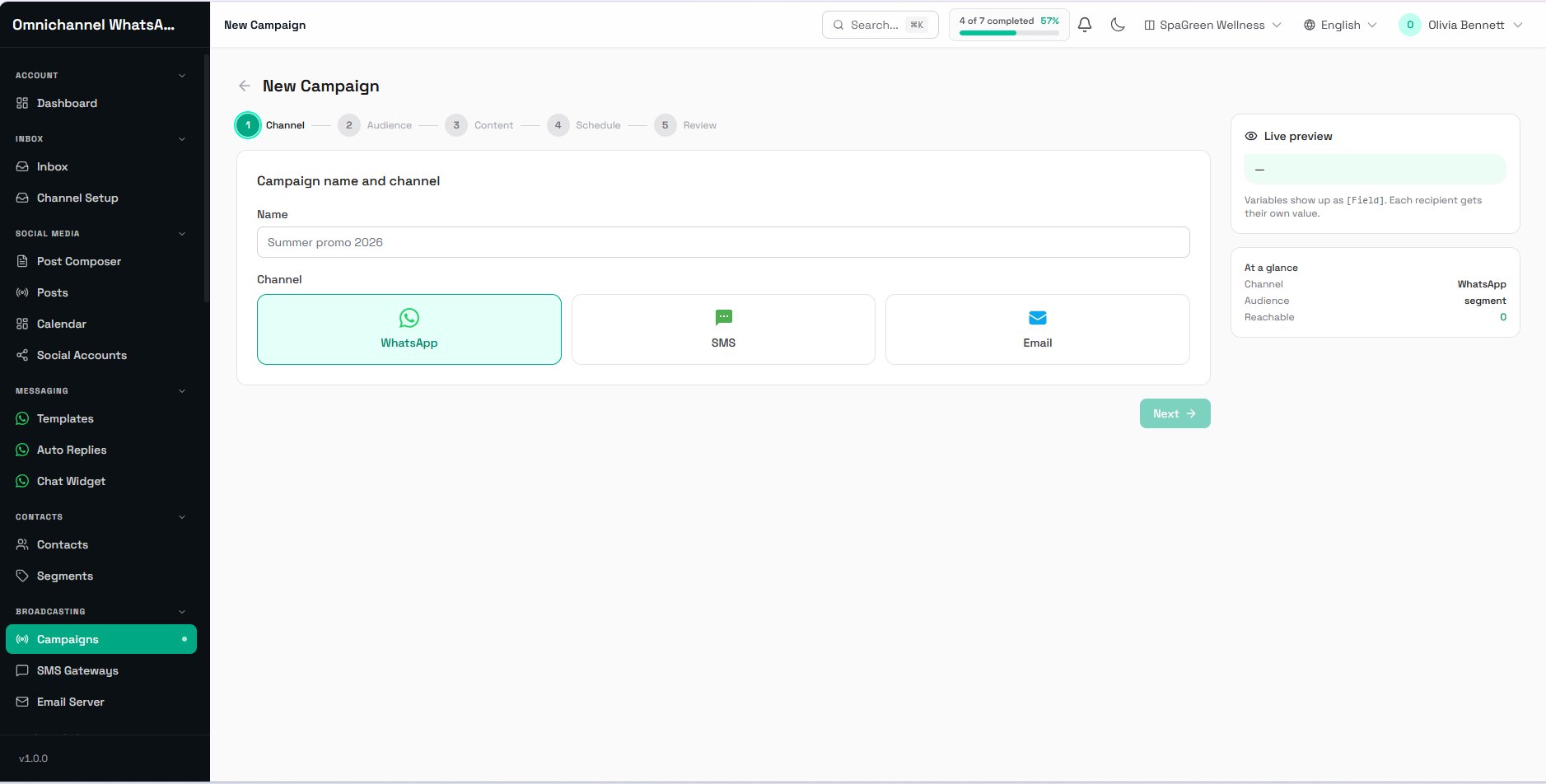Click the Omnichannel WhatsApp logo title
The height and width of the screenshot is (784, 1546).
click(94, 25)
